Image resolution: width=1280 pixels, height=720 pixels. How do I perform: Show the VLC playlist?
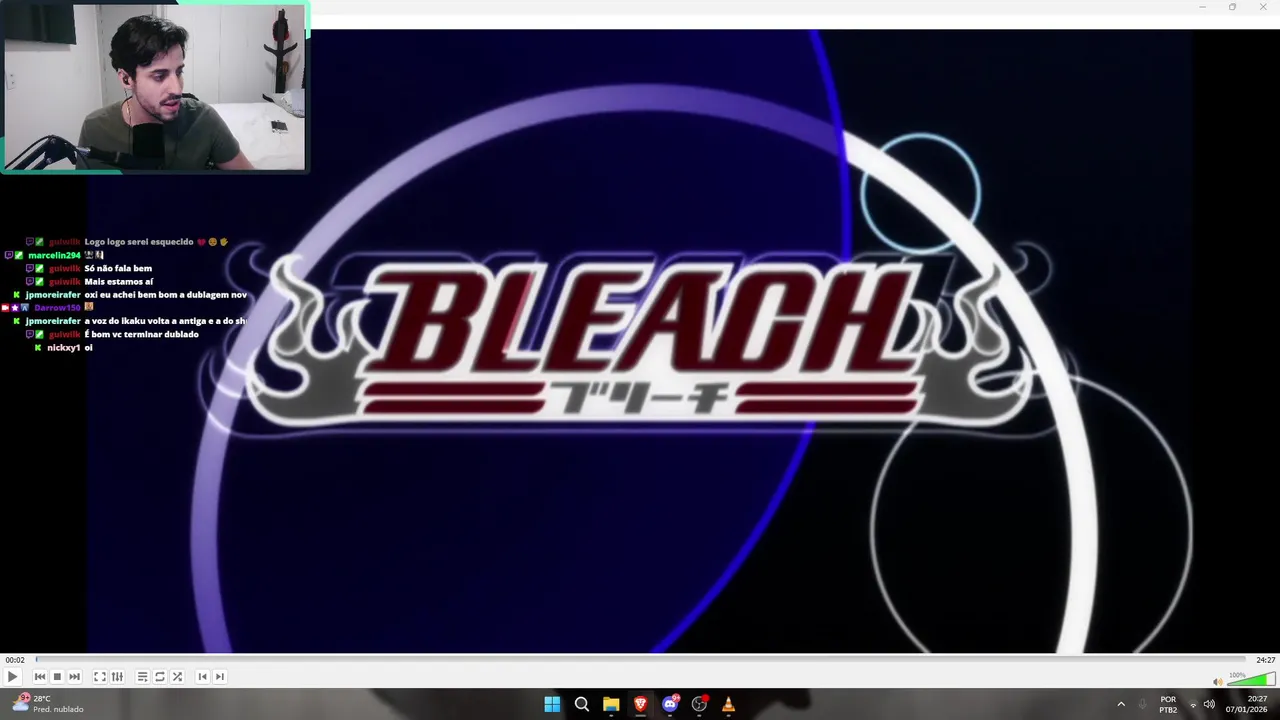[x=142, y=677]
